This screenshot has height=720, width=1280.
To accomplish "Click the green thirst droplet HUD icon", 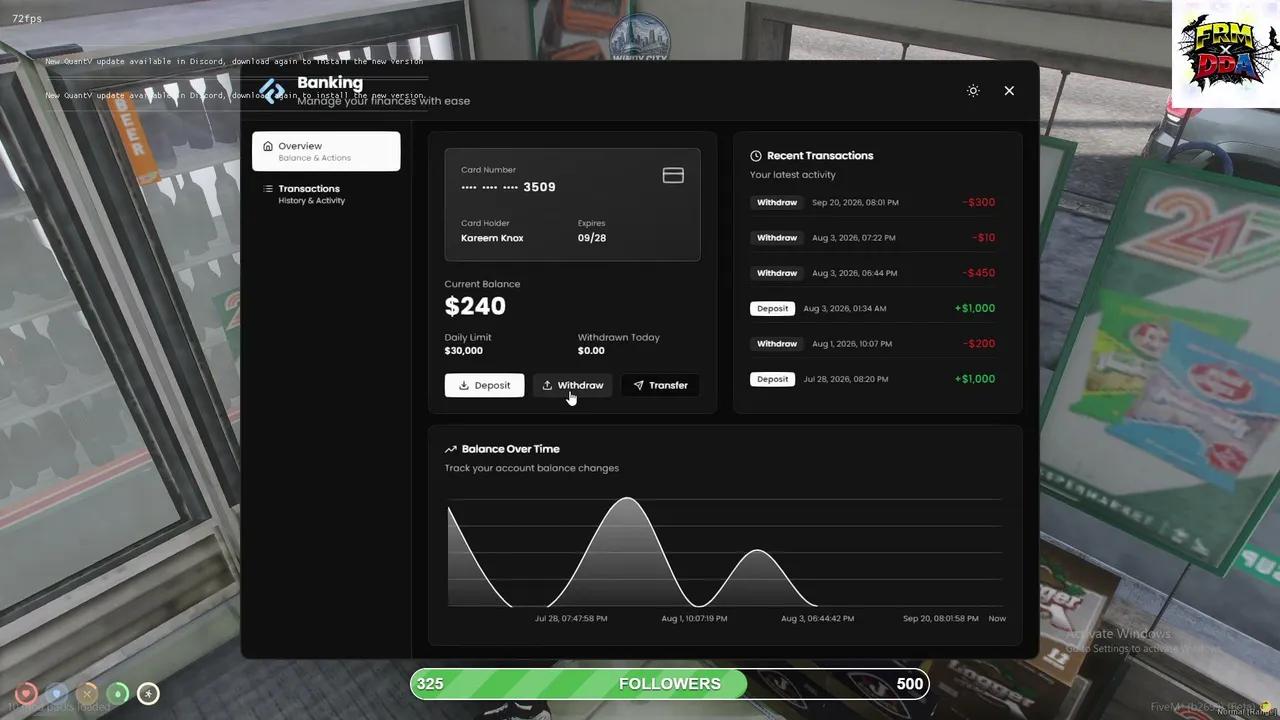I will (118, 693).
